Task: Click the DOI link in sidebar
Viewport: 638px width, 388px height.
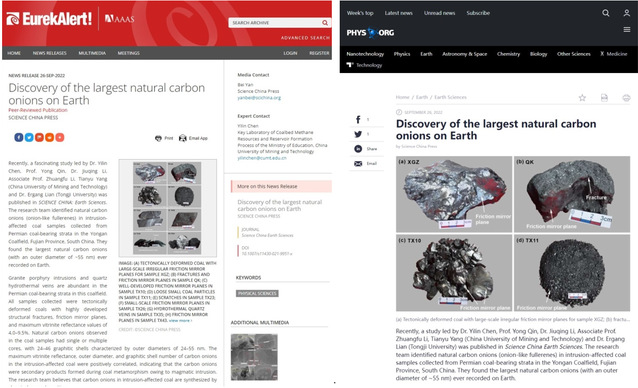Action: (x=267, y=253)
